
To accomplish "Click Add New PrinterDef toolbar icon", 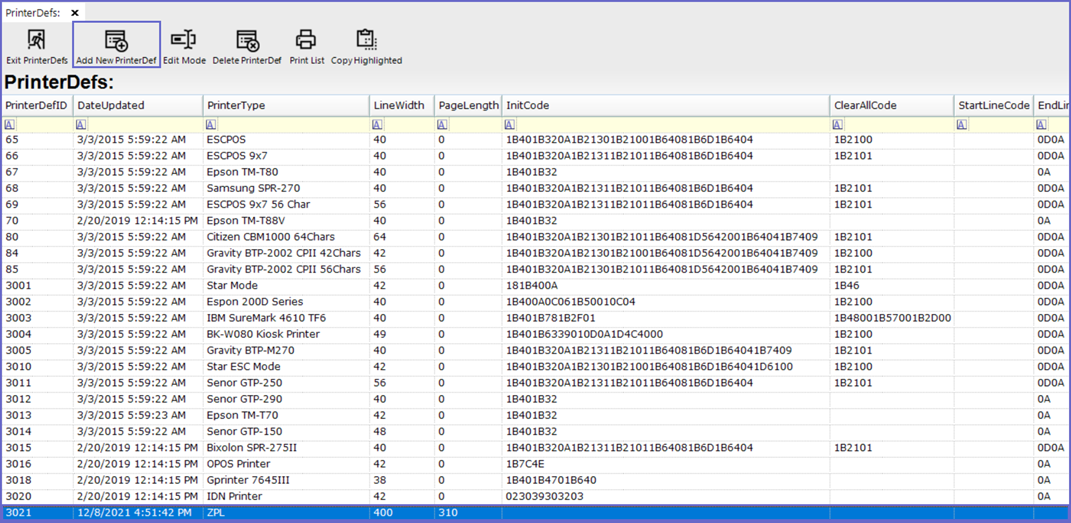I will [x=116, y=41].
